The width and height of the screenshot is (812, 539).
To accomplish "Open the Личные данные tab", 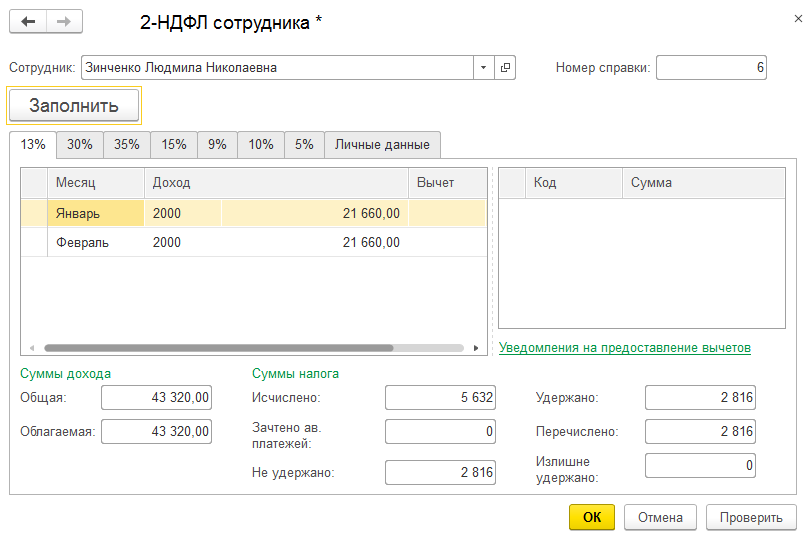I will coord(382,144).
